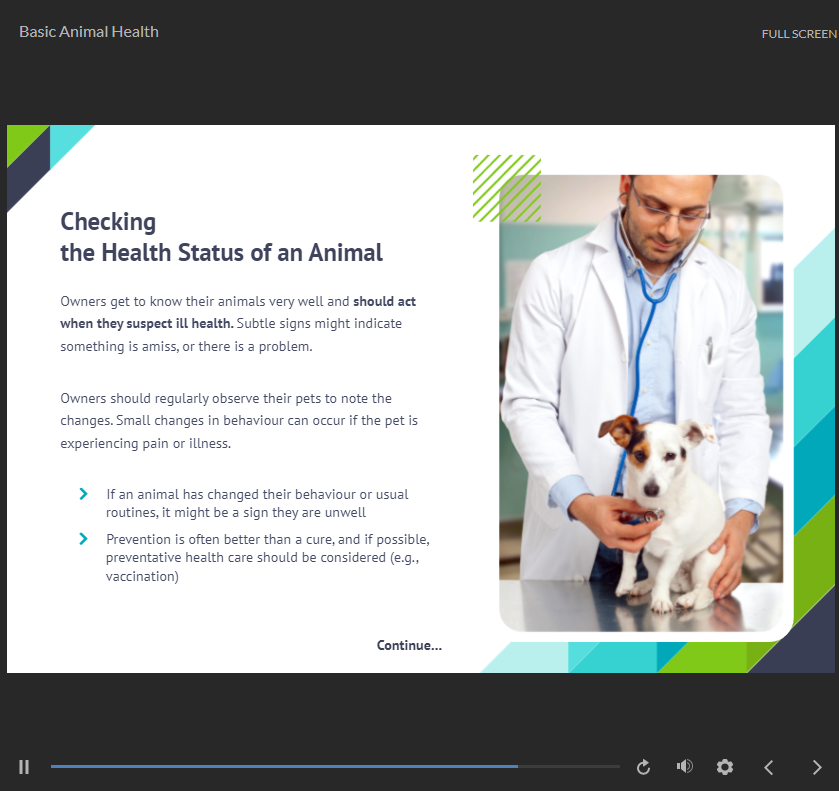Open the player settings gear
This screenshot has height=791, width=839.
725,767
